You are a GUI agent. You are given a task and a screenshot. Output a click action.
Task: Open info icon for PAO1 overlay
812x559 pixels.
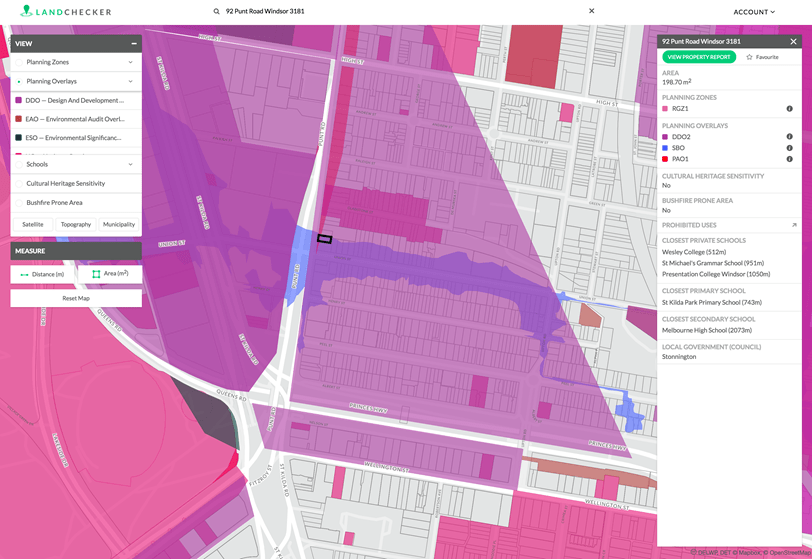tap(790, 159)
